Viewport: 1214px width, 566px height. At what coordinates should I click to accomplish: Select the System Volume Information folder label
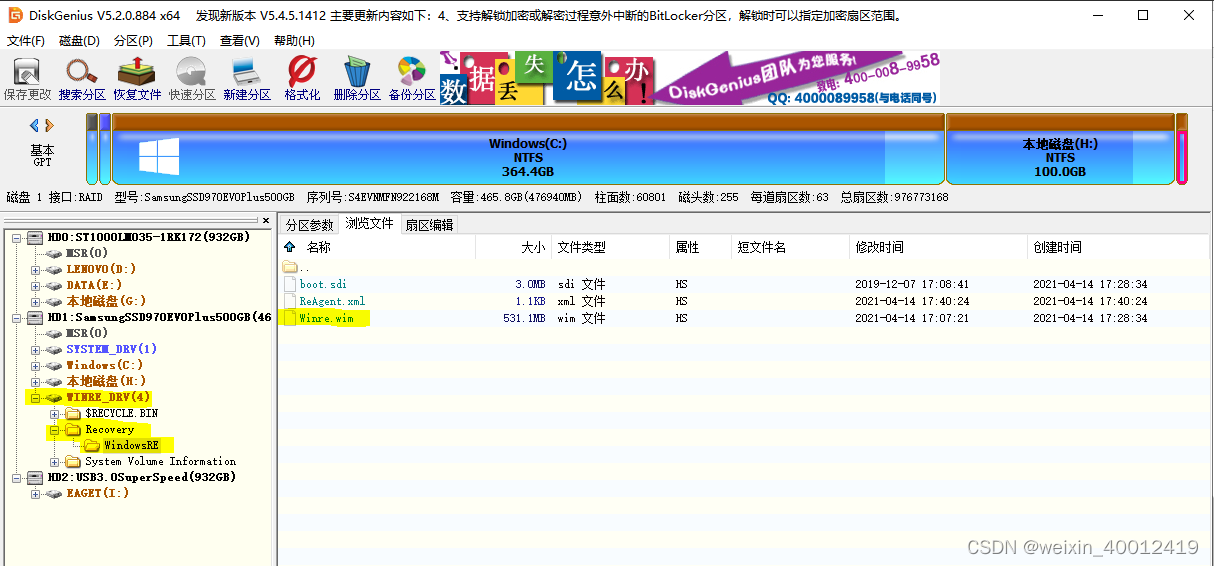[161, 461]
